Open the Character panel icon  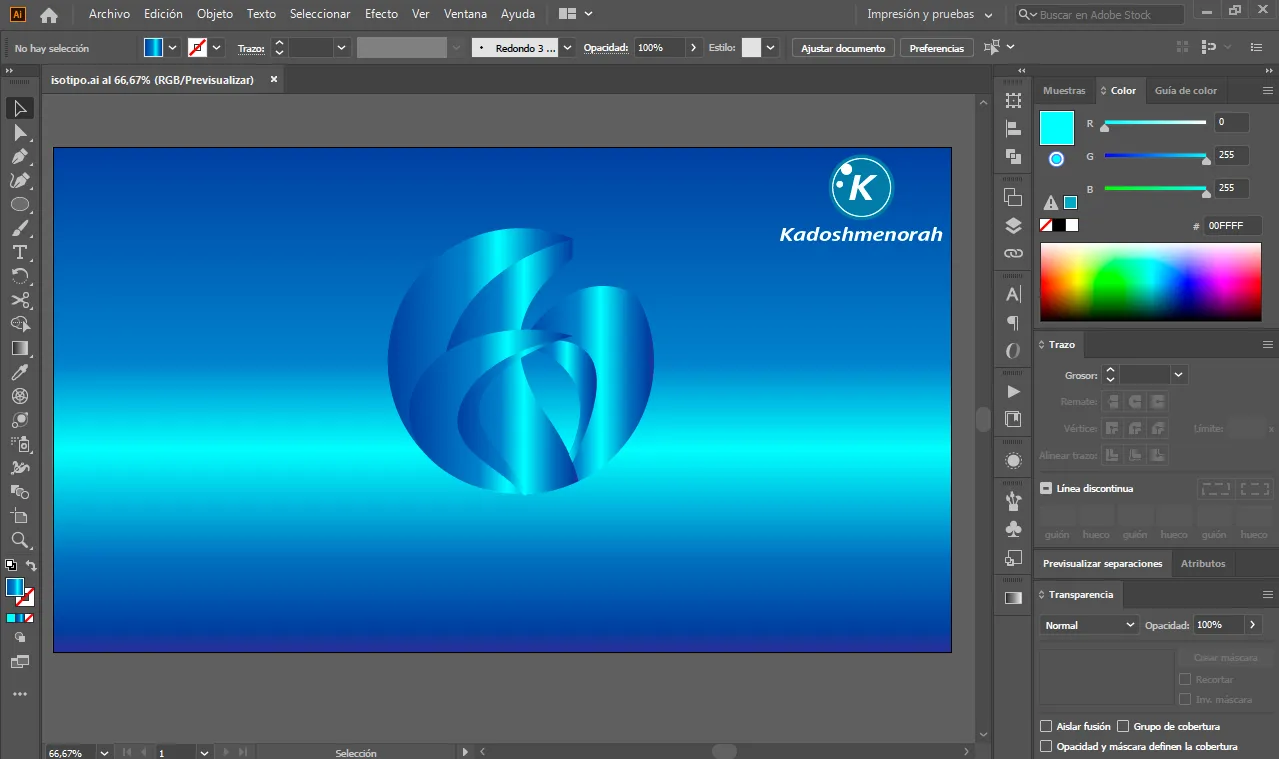tap(1013, 294)
